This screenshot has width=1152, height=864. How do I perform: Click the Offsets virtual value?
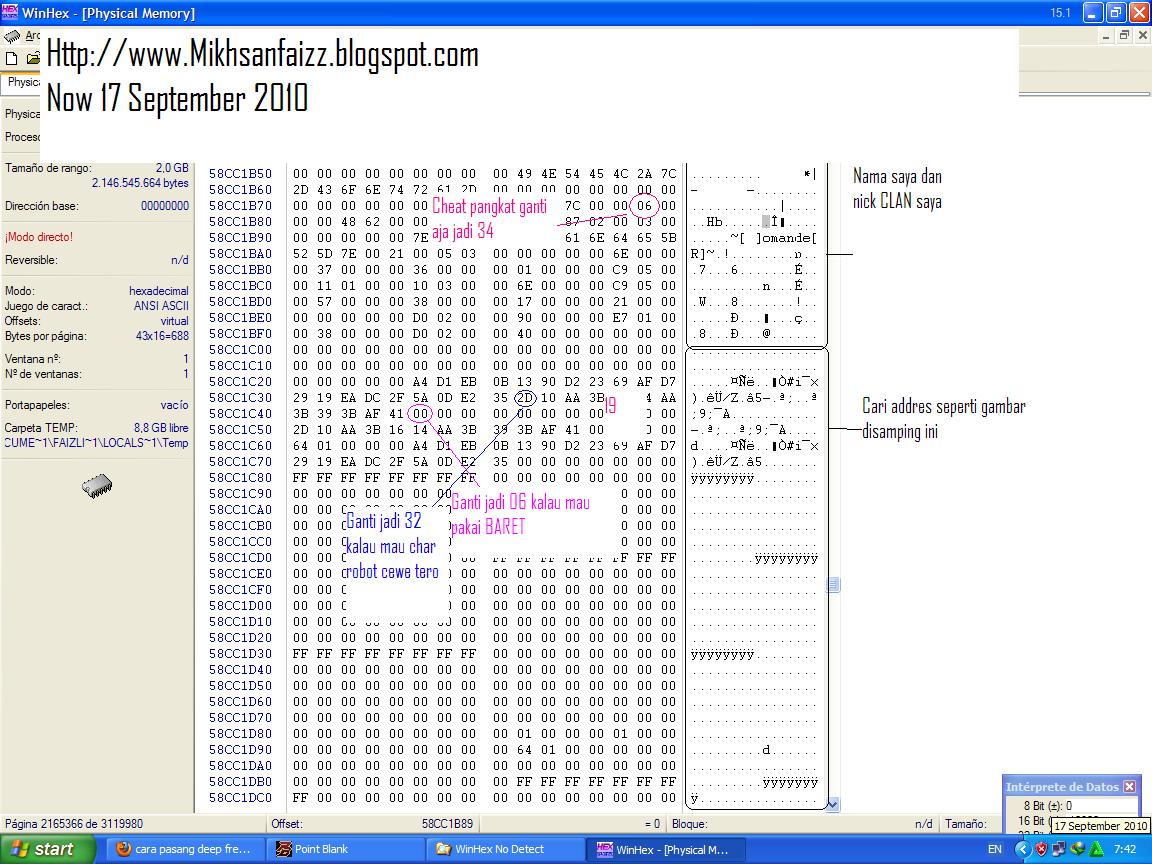coord(174,321)
